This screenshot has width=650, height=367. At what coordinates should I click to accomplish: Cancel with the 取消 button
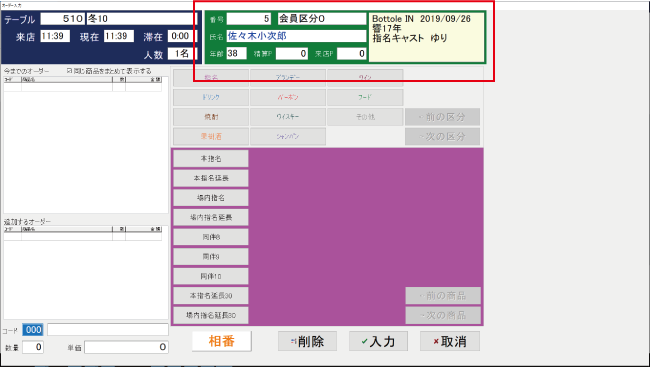coord(450,341)
